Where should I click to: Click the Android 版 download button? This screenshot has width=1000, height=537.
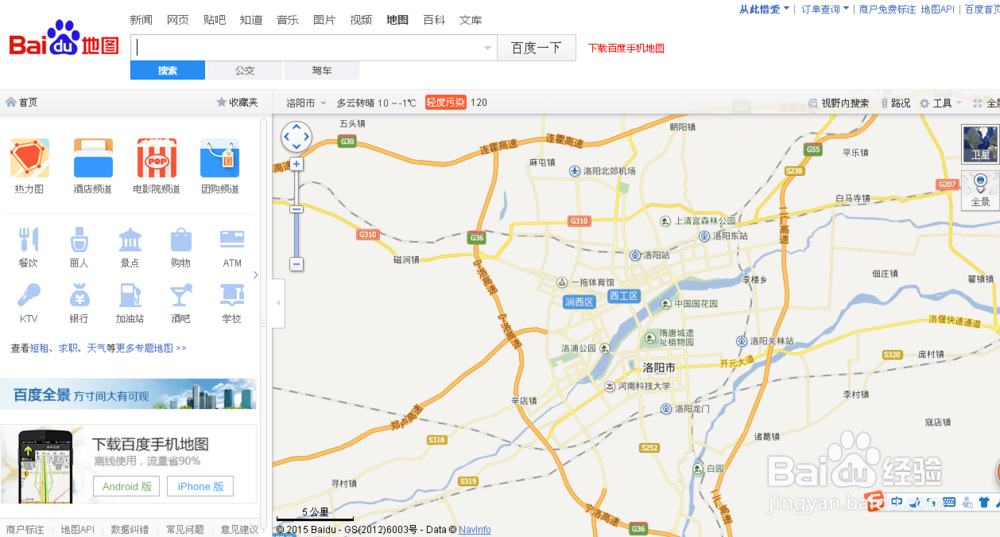(x=126, y=486)
